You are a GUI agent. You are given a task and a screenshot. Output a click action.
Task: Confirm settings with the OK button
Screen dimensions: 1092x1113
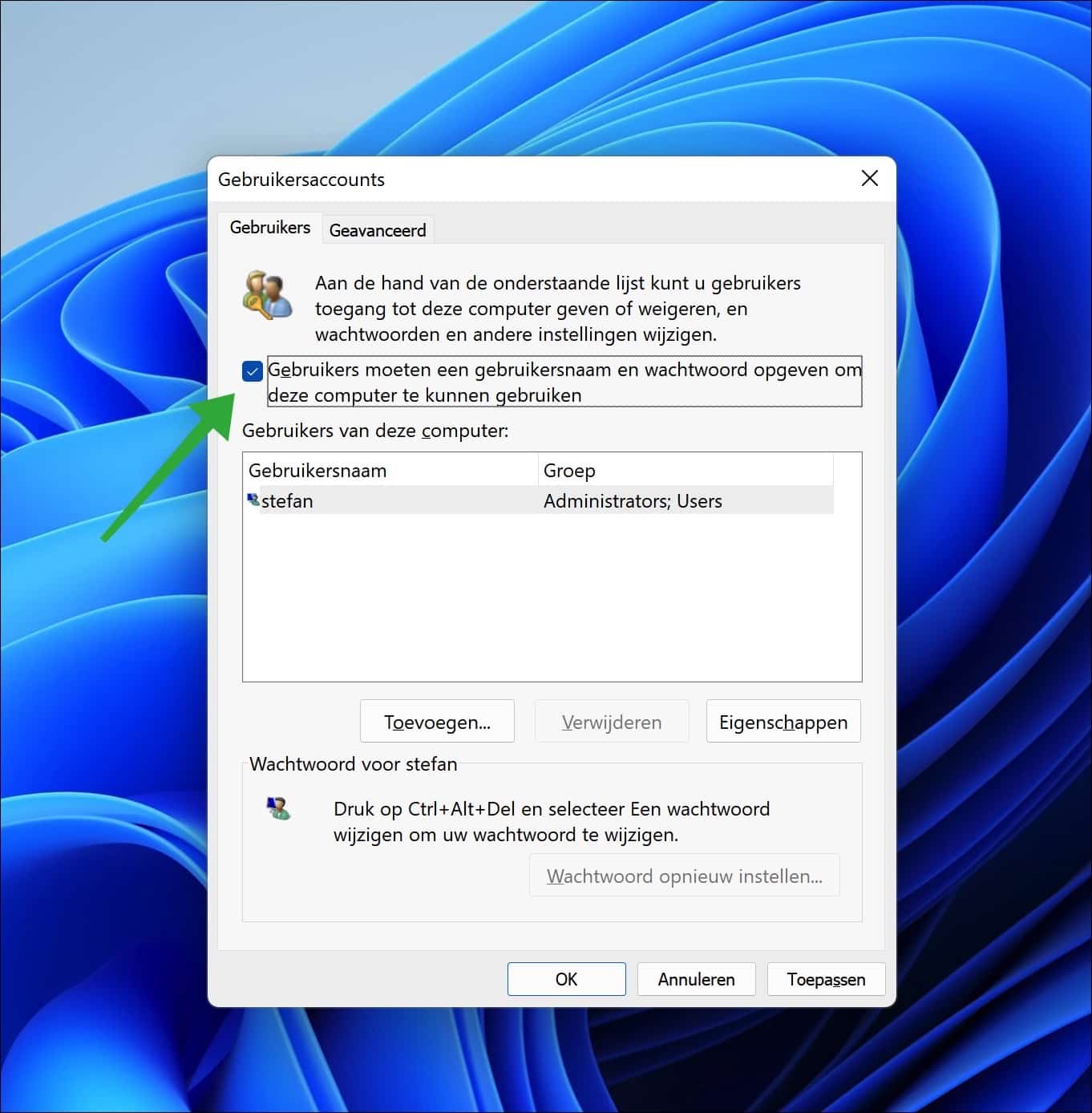(566, 979)
